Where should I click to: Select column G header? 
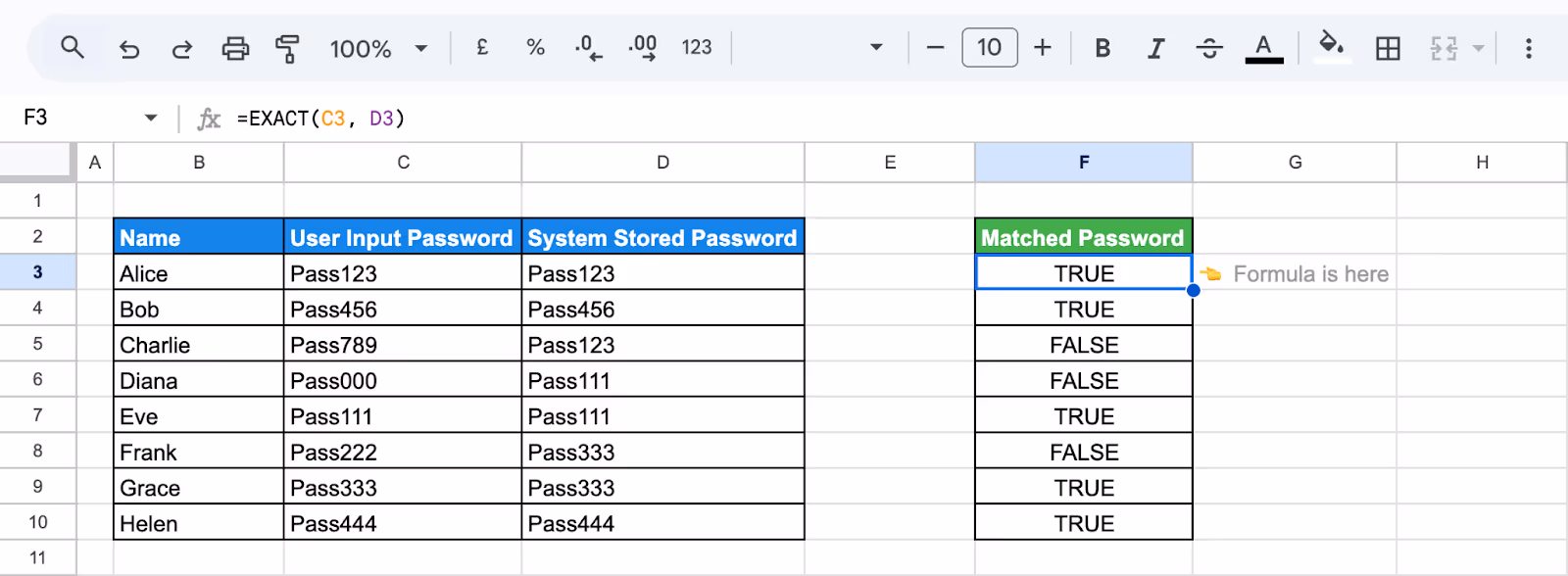[1295, 163]
